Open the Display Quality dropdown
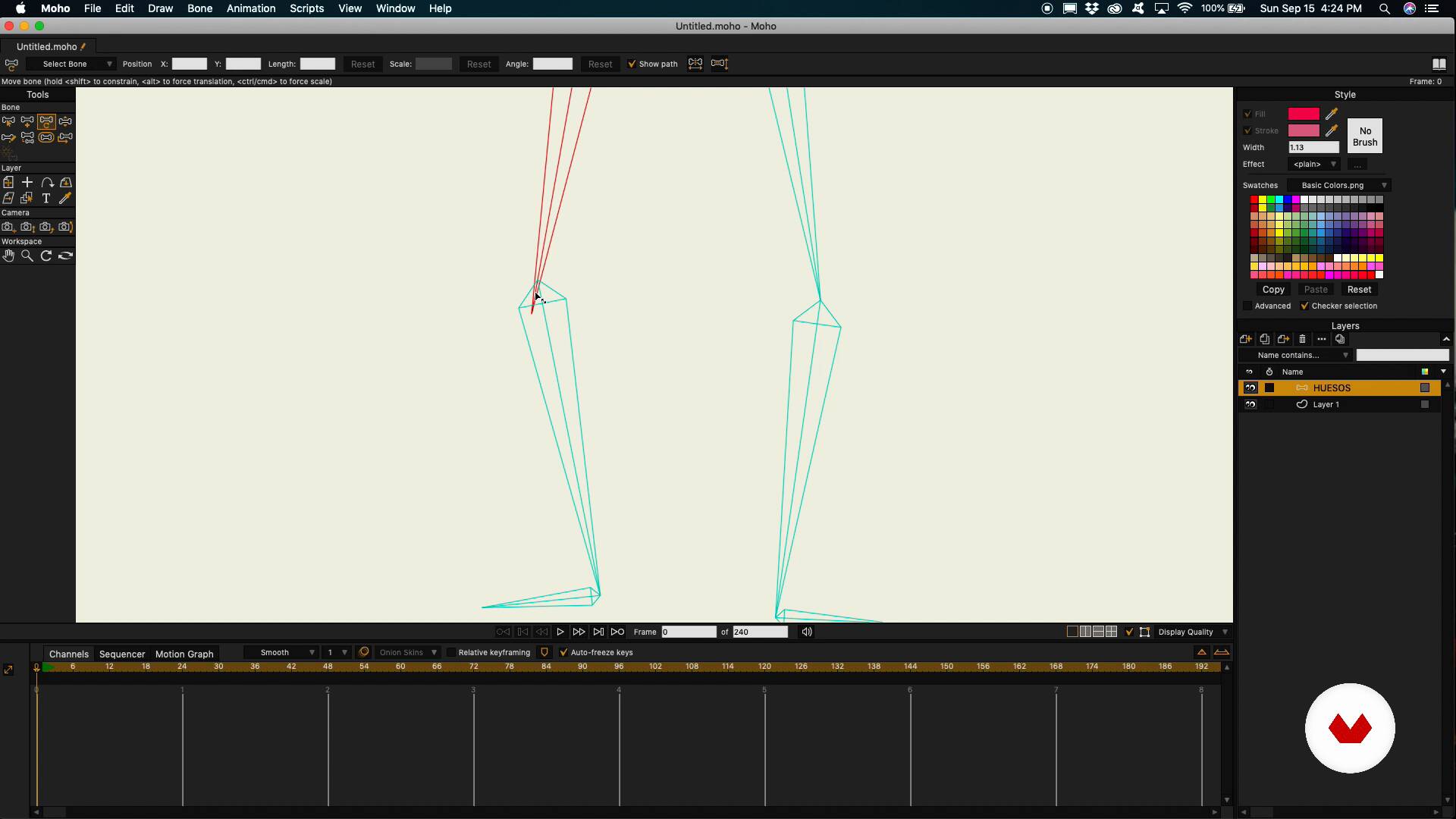The width and height of the screenshot is (1456, 819). point(1192,632)
